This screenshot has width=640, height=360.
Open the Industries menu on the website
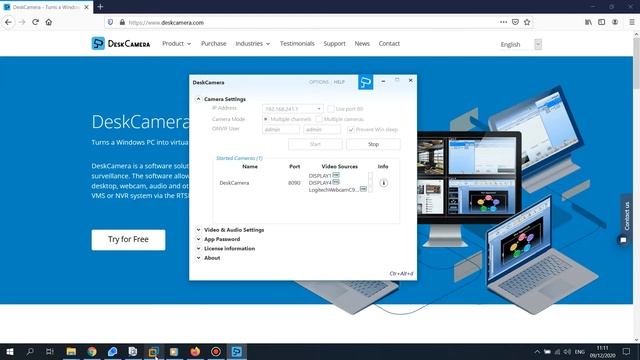pyautogui.click(x=253, y=43)
